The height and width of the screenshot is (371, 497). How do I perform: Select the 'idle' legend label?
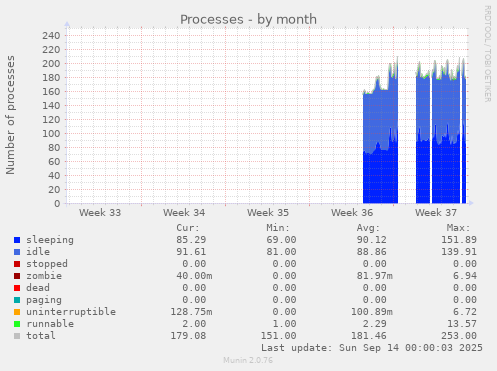coord(38,252)
